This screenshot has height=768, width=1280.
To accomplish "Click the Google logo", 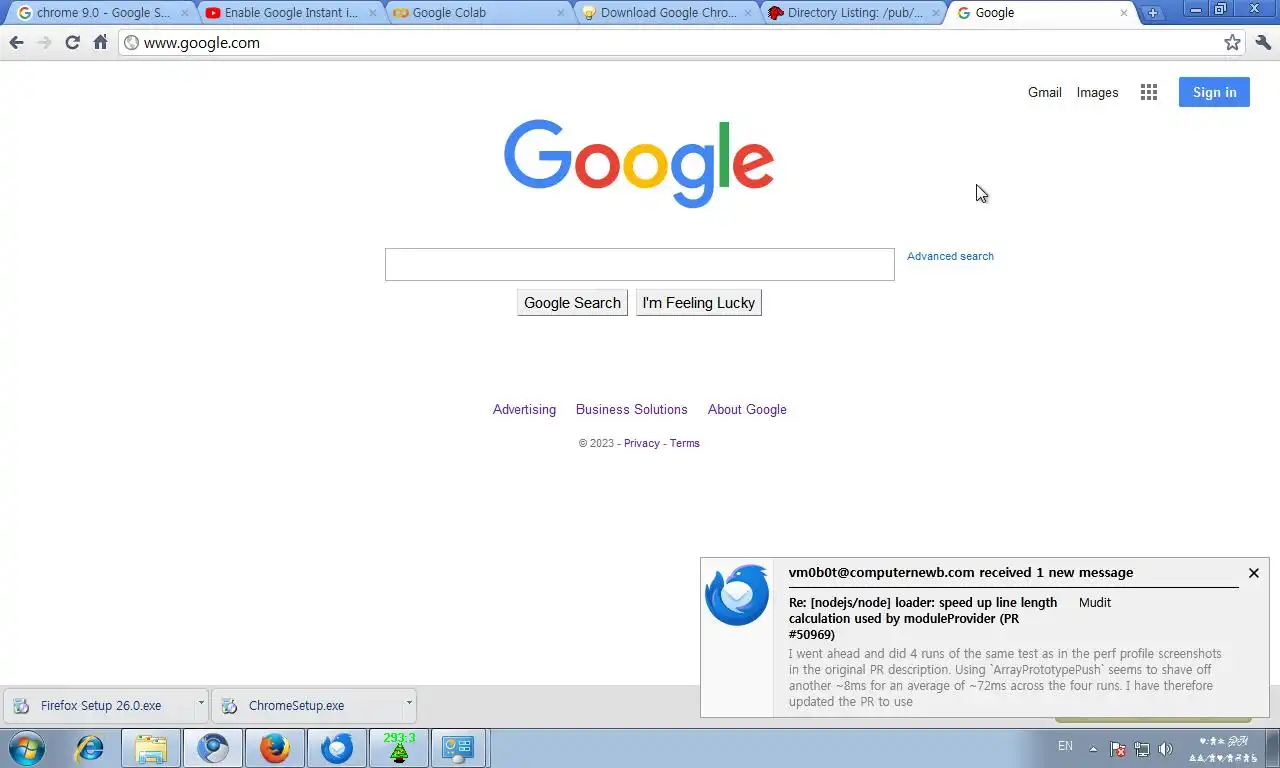I will click(639, 163).
